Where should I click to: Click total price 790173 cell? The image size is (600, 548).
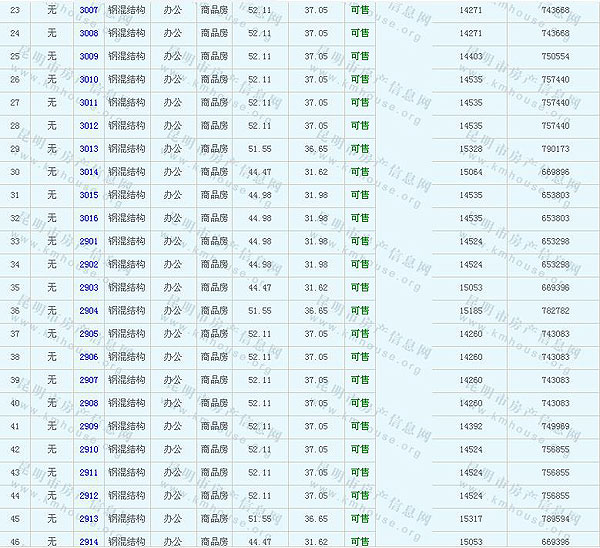point(554,148)
